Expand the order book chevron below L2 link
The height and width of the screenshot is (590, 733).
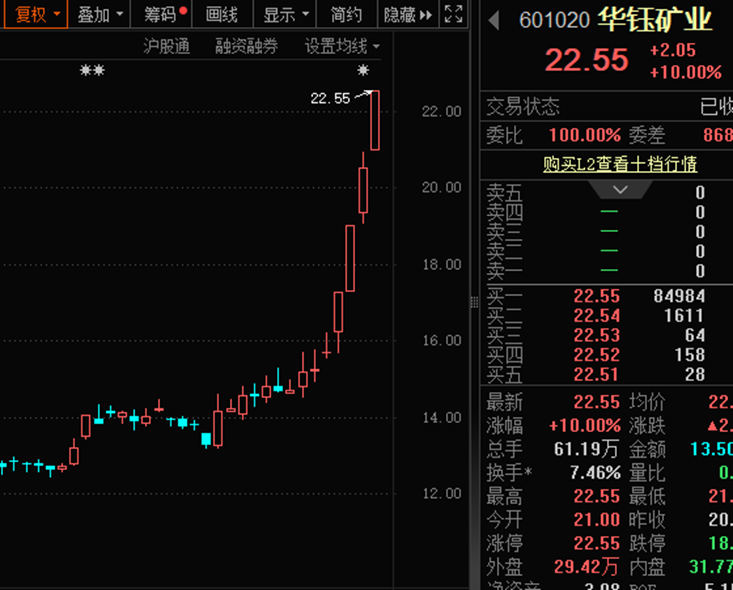coord(619,189)
